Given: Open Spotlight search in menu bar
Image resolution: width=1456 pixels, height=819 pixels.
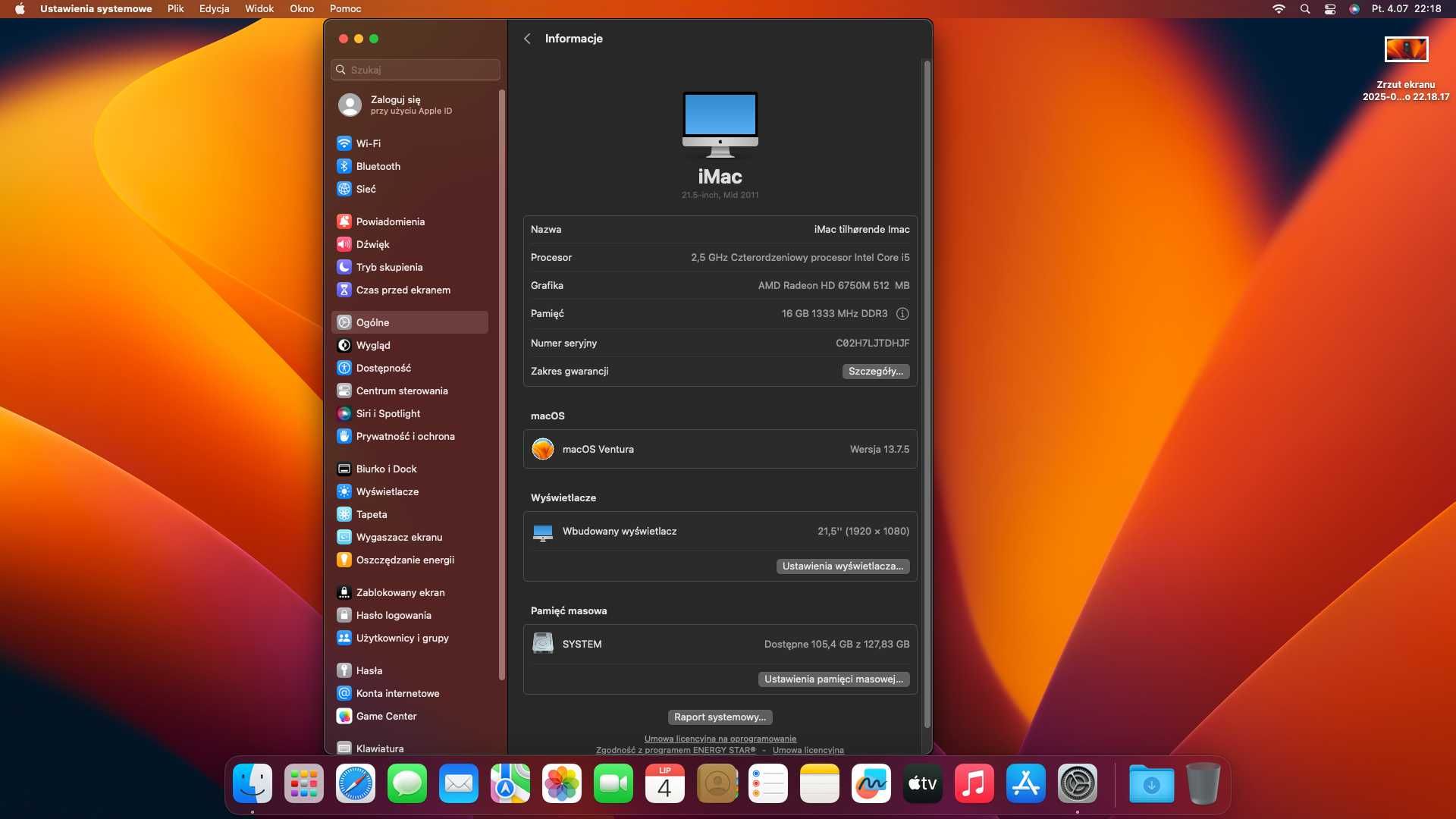Looking at the screenshot, I should 1305,9.
